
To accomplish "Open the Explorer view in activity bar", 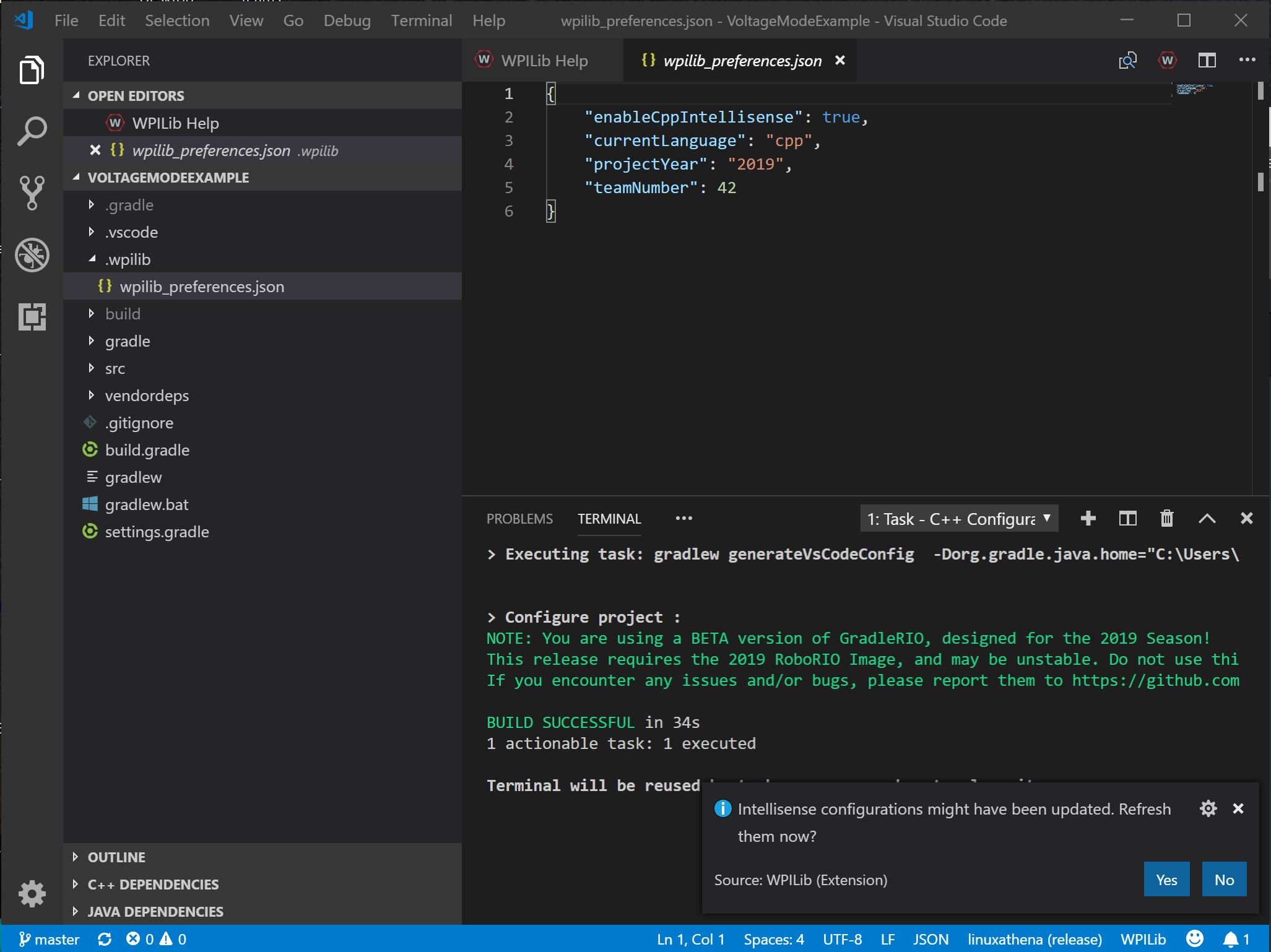I will pos(32,69).
